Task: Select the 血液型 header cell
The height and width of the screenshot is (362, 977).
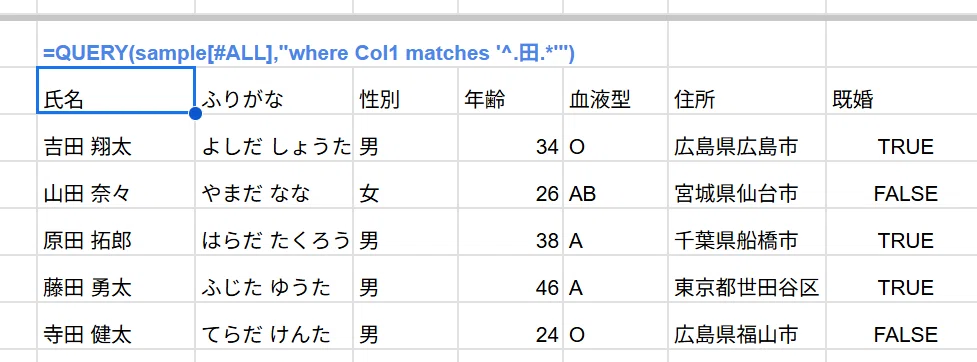Action: click(615, 90)
